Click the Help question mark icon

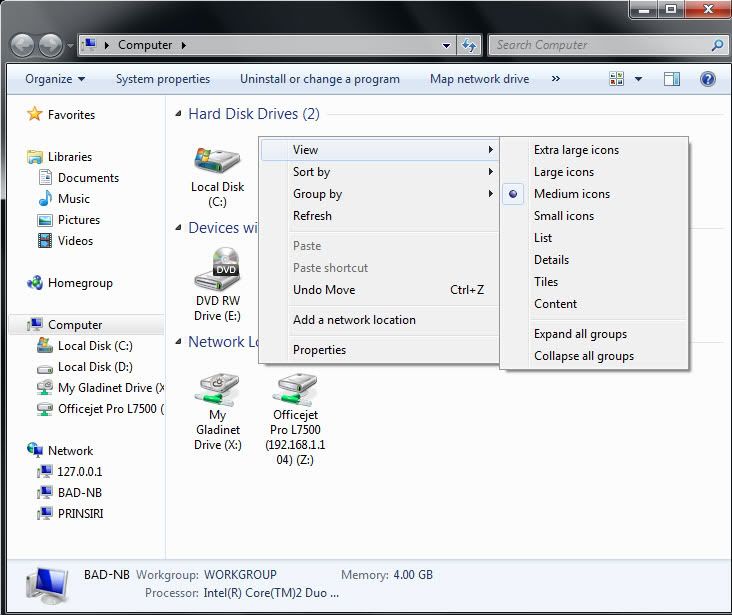click(x=708, y=79)
